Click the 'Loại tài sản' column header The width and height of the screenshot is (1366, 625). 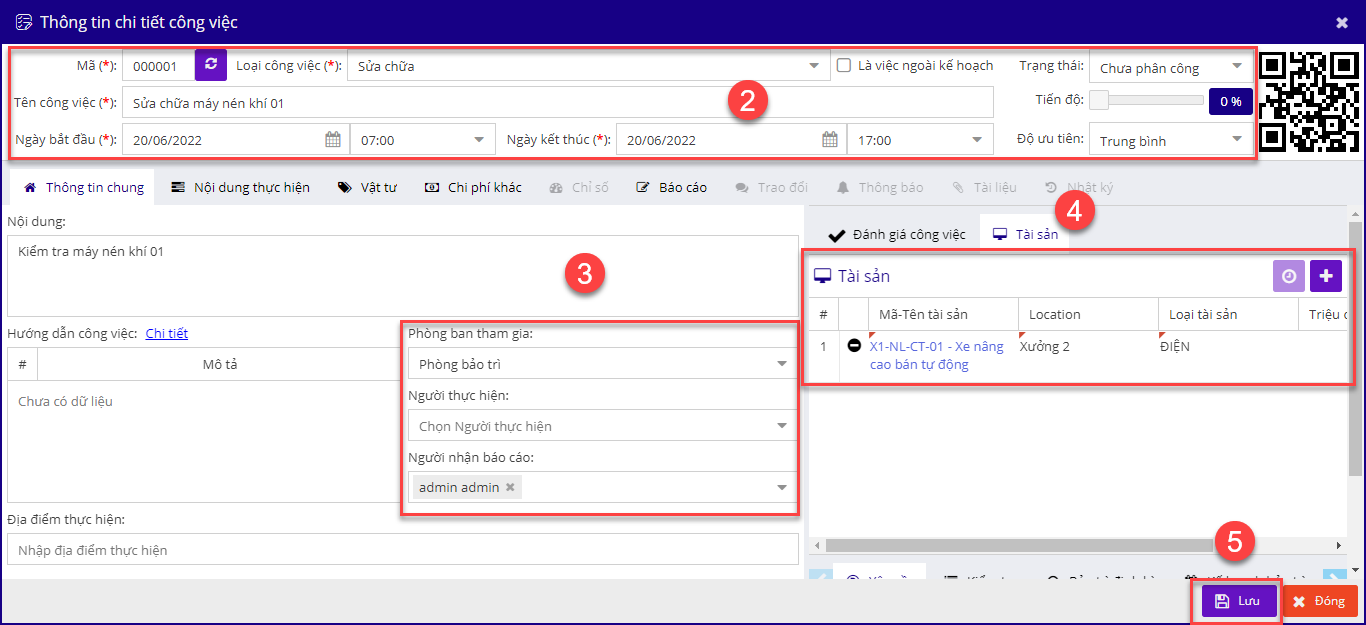(1228, 314)
